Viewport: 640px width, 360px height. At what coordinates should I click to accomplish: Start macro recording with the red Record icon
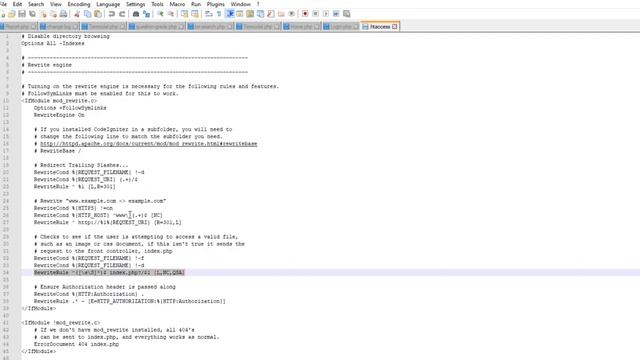click(305, 14)
